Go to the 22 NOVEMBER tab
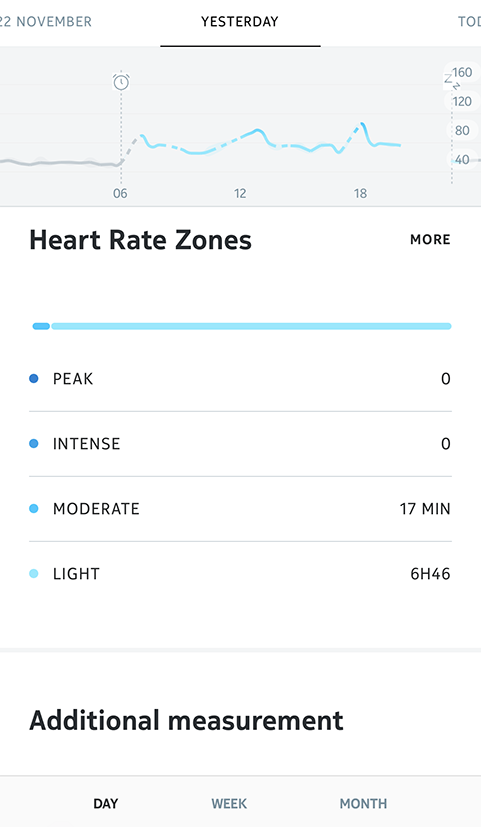481x827 pixels. (46, 22)
